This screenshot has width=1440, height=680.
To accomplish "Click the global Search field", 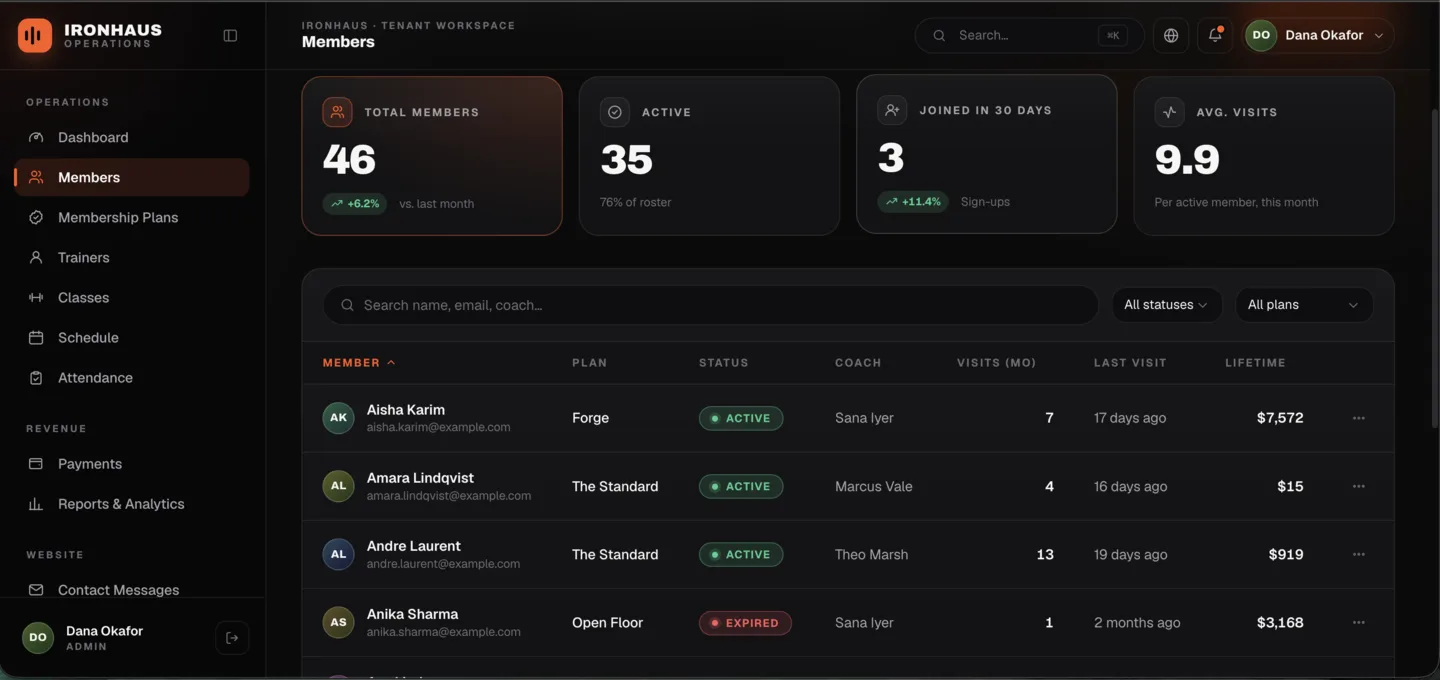I will click(x=1029, y=35).
